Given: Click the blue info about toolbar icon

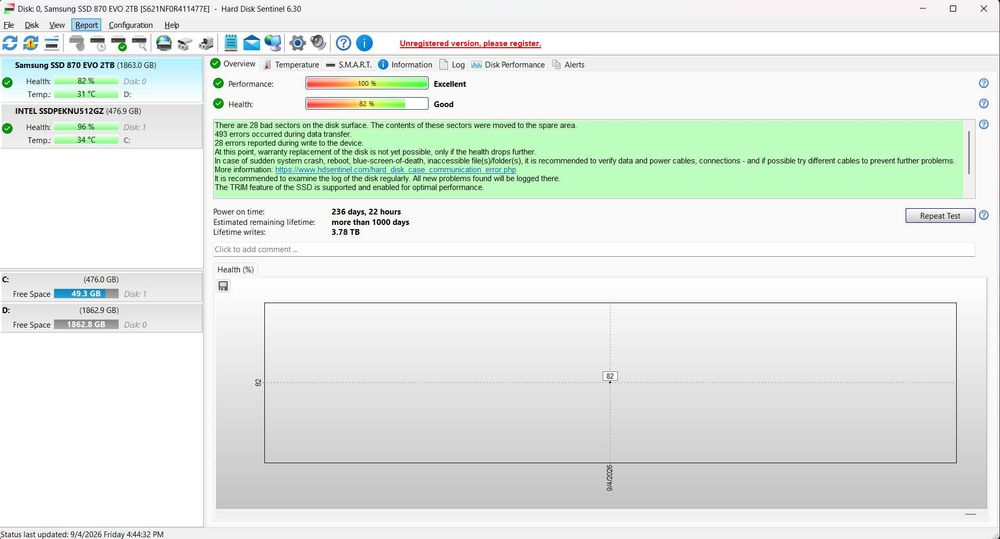Looking at the screenshot, I should 364,43.
